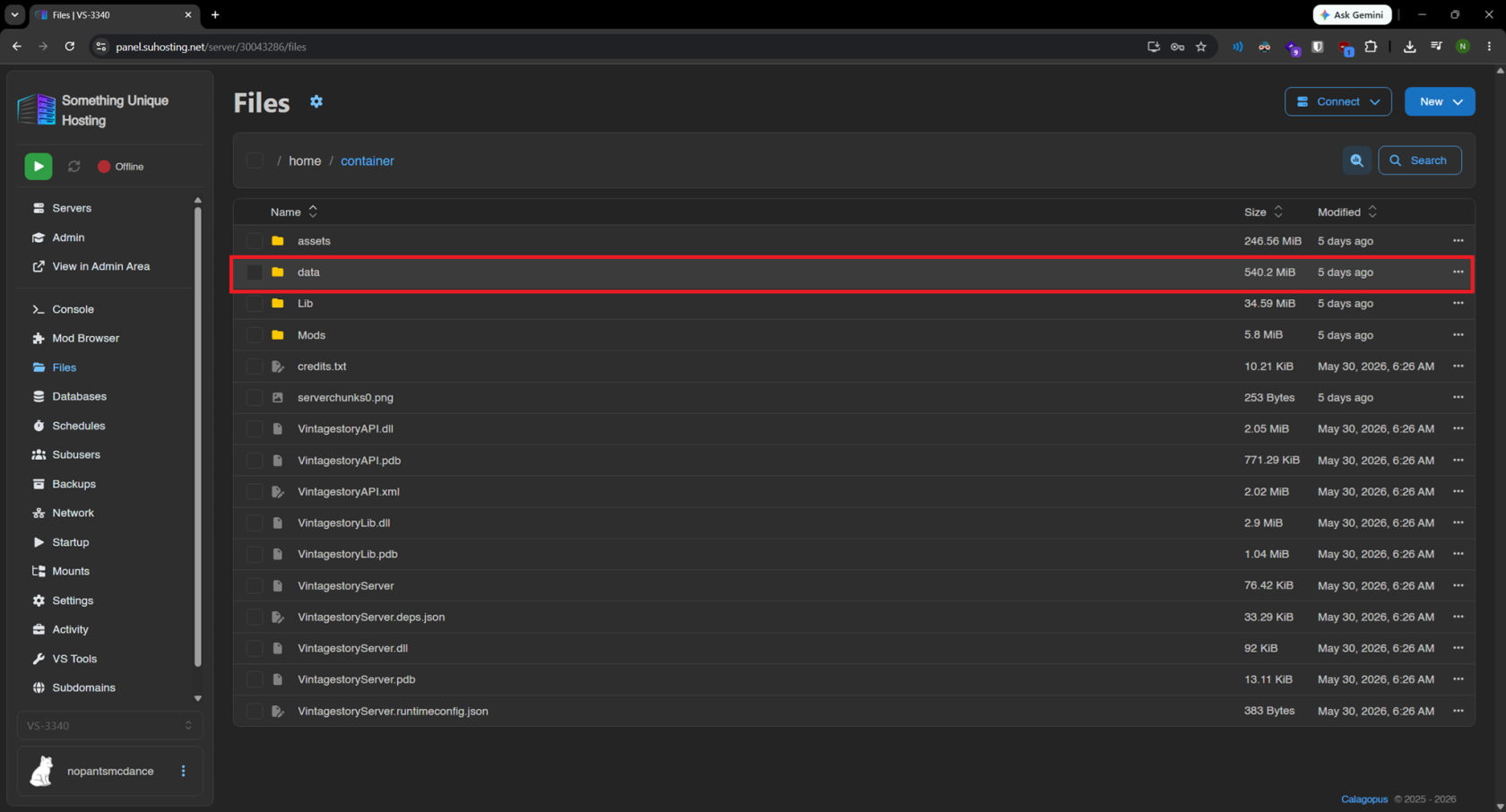
Task: Check the select-all box beside home path
Action: click(x=255, y=160)
